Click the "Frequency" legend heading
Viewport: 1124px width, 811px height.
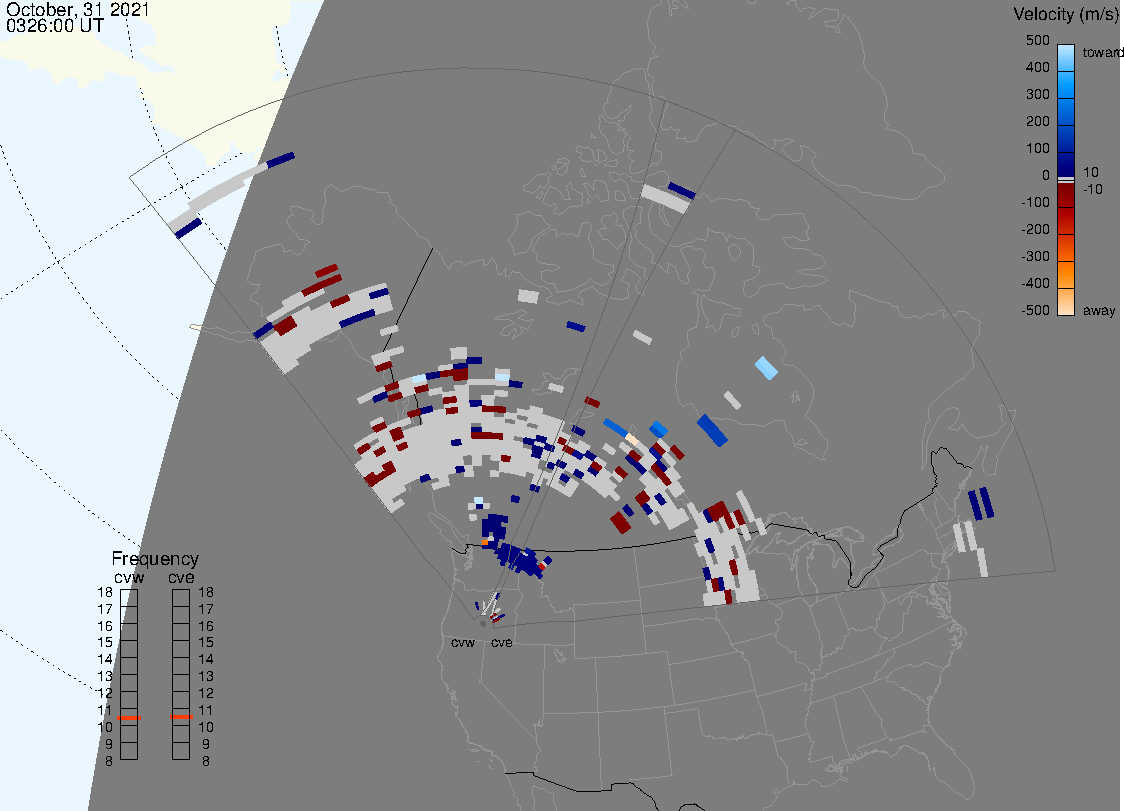[x=155, y=559]
